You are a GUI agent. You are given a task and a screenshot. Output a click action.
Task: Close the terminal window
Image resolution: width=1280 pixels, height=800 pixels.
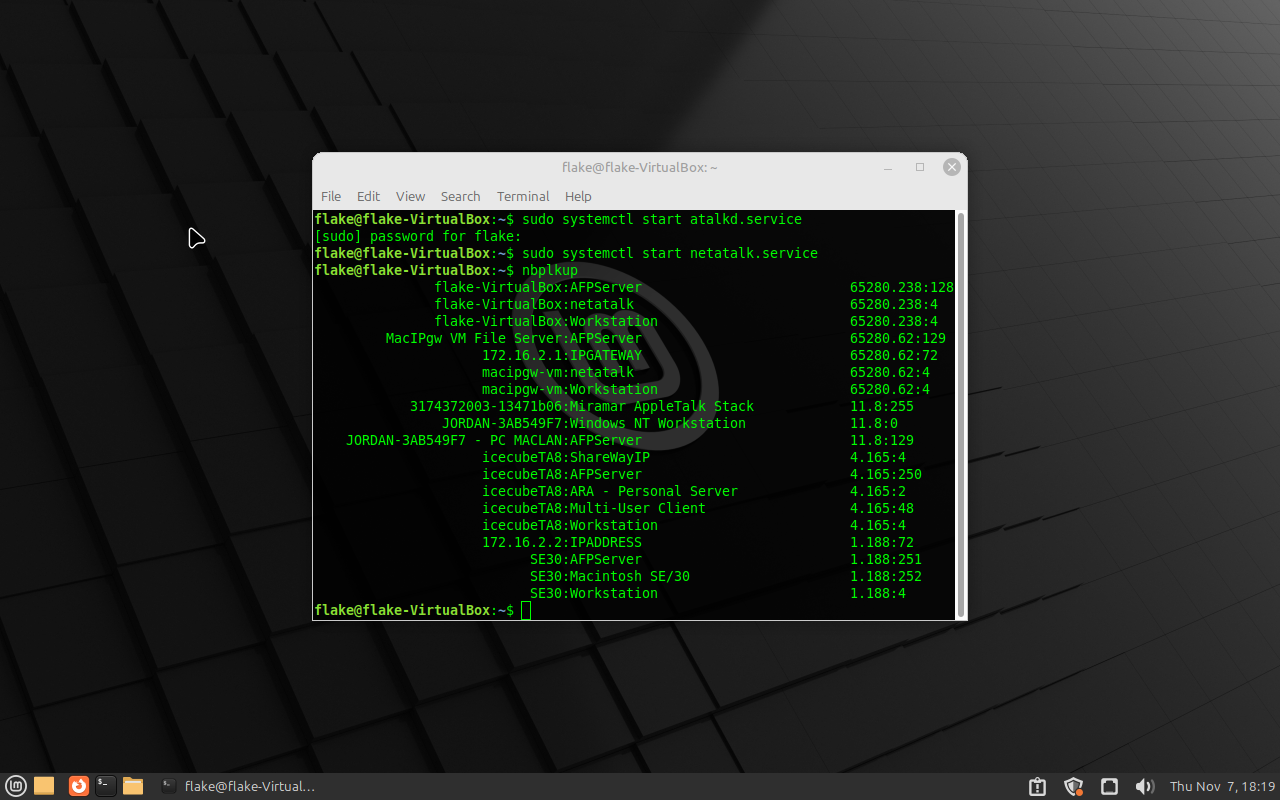953,167
